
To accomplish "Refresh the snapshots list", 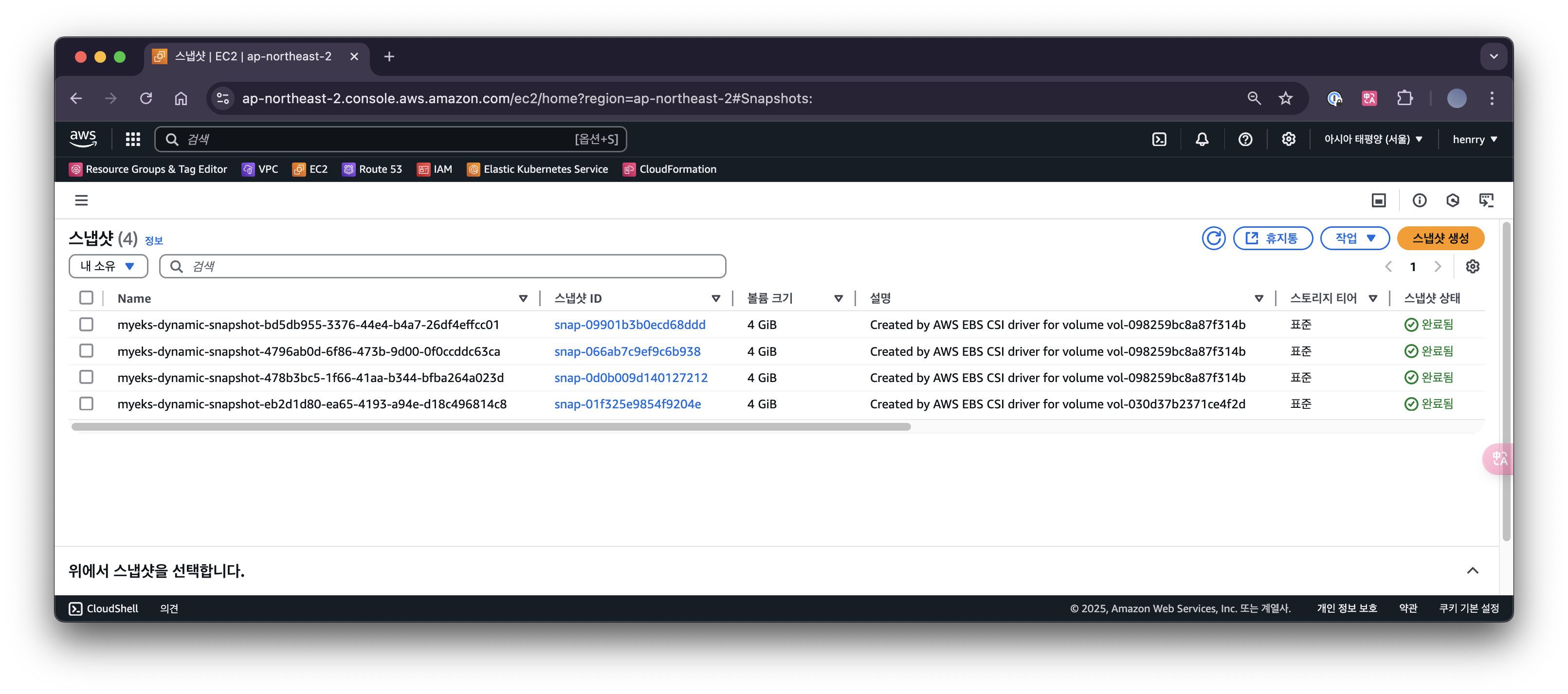I will pos(1213,238).
